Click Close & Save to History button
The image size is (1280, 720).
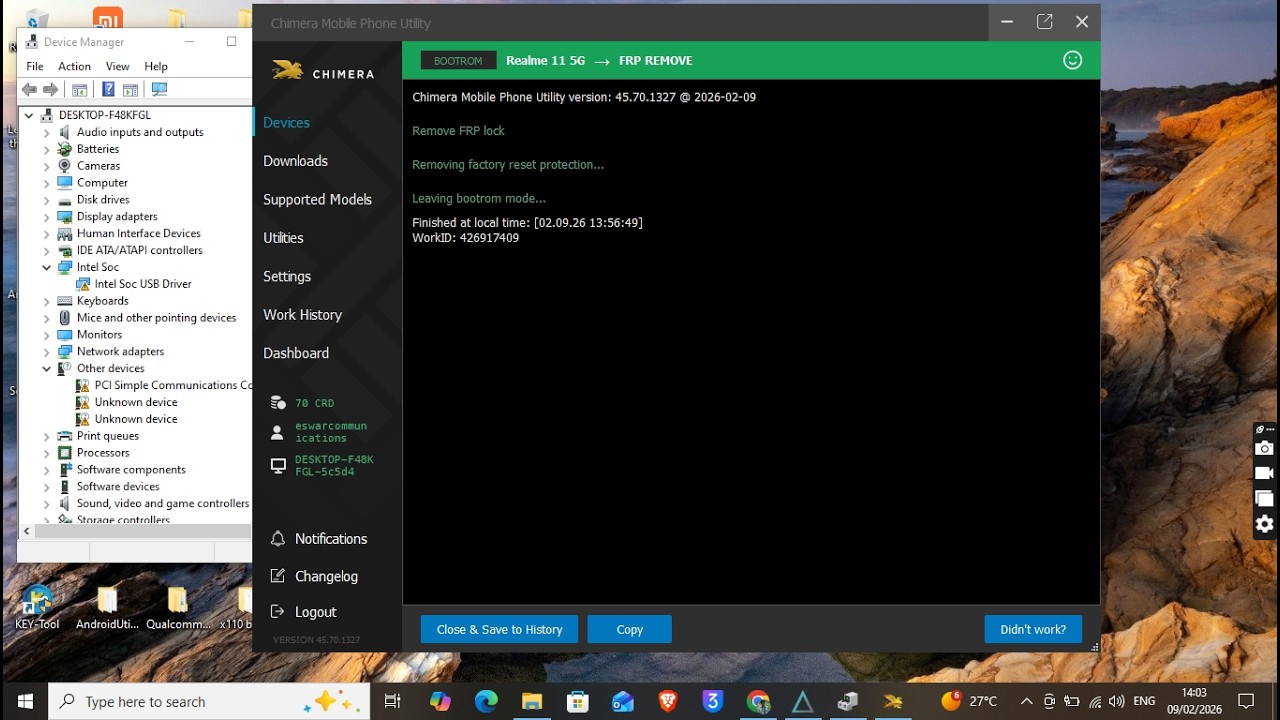(x=499, y=629)
